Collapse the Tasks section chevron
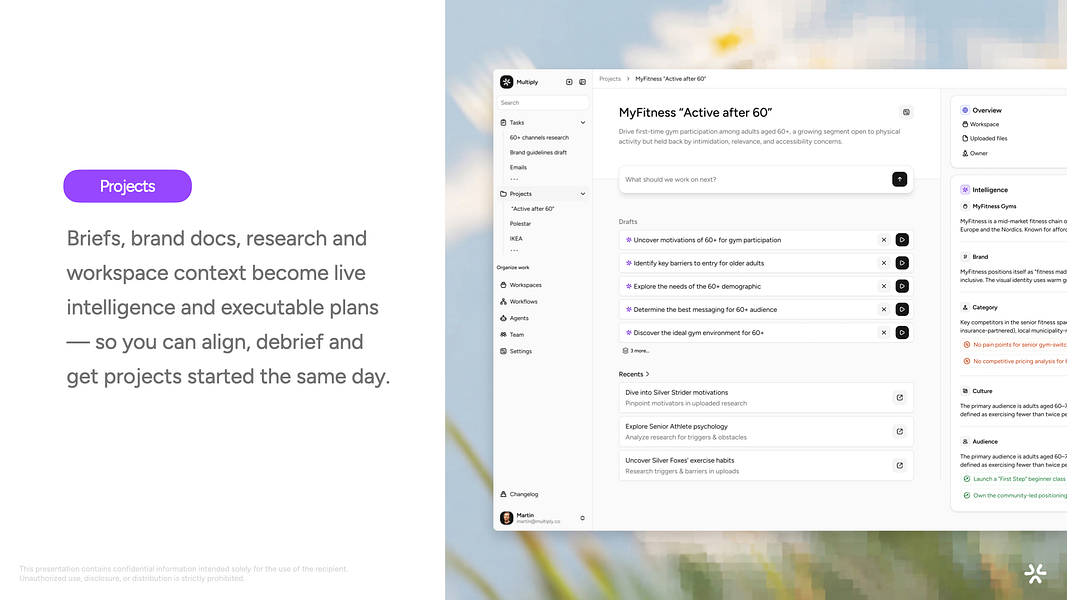The width and height of the screenshot is (1067, 600). click(582, 122)
